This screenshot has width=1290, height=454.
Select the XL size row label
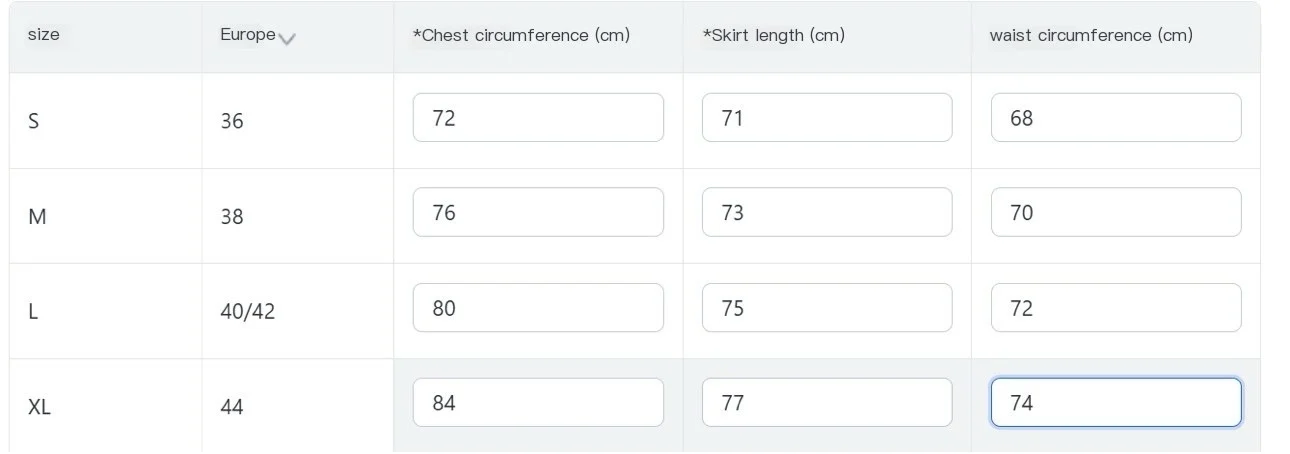[x=39, y=407]
